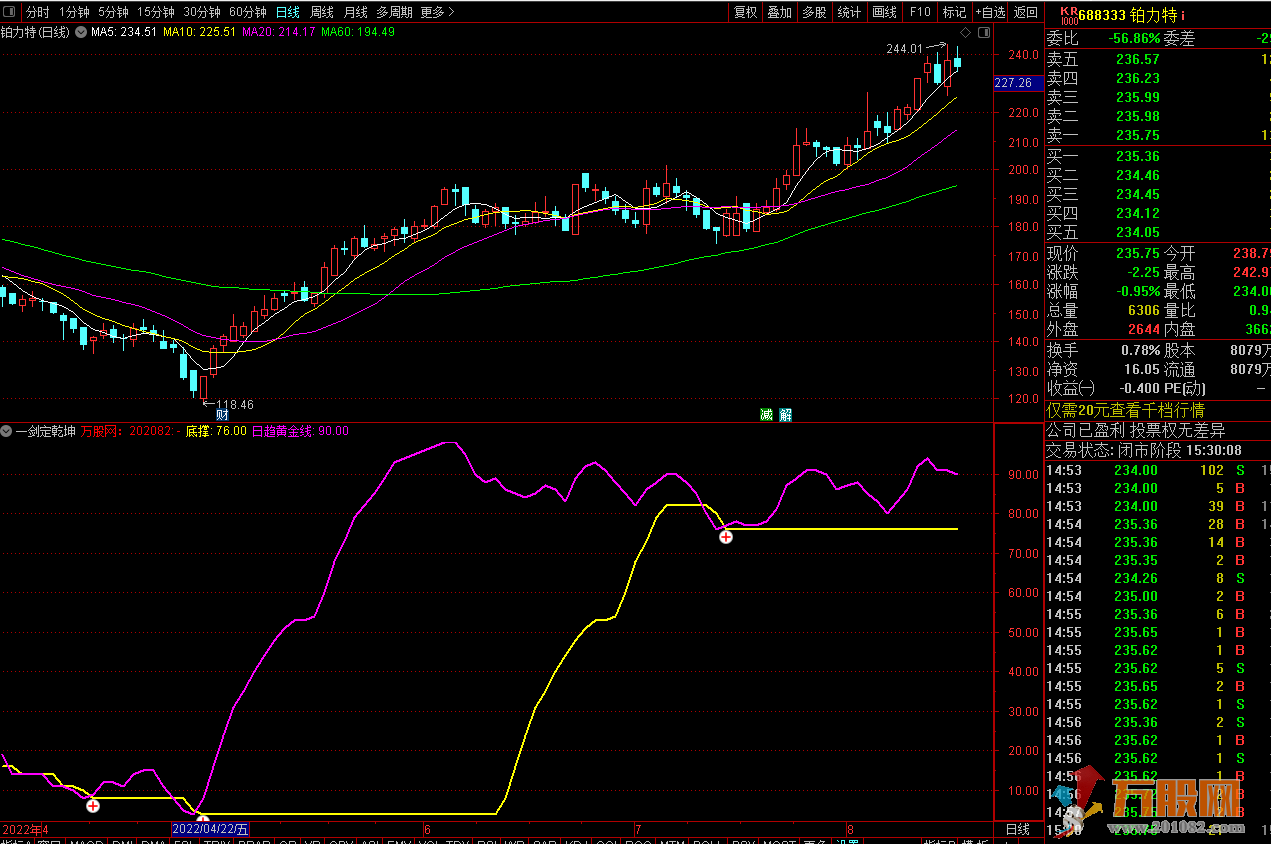Image resolution: width=1271 pixels, height=844 pixels.
Task: Open the 30分钟 period tab
Action: tap(202, 12)
